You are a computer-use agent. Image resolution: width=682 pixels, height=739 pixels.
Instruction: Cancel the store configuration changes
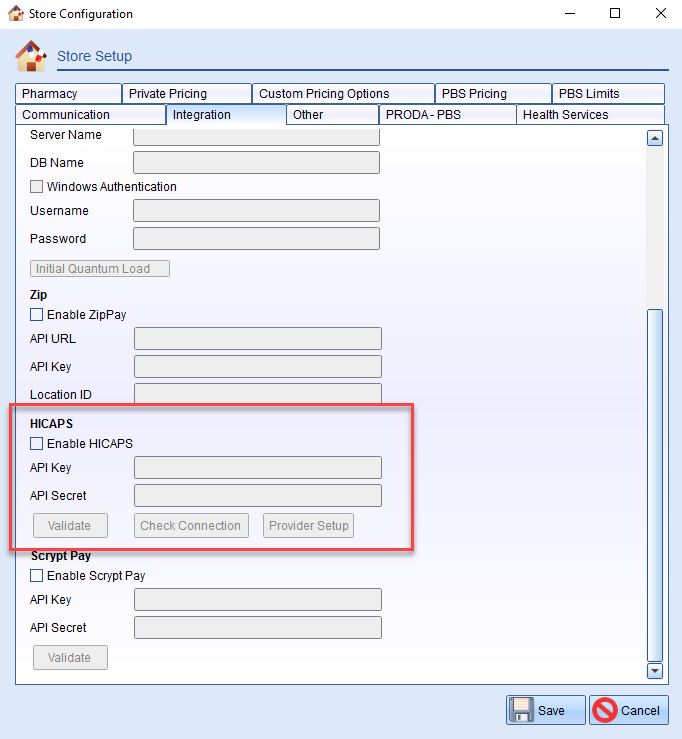point(629,710)
